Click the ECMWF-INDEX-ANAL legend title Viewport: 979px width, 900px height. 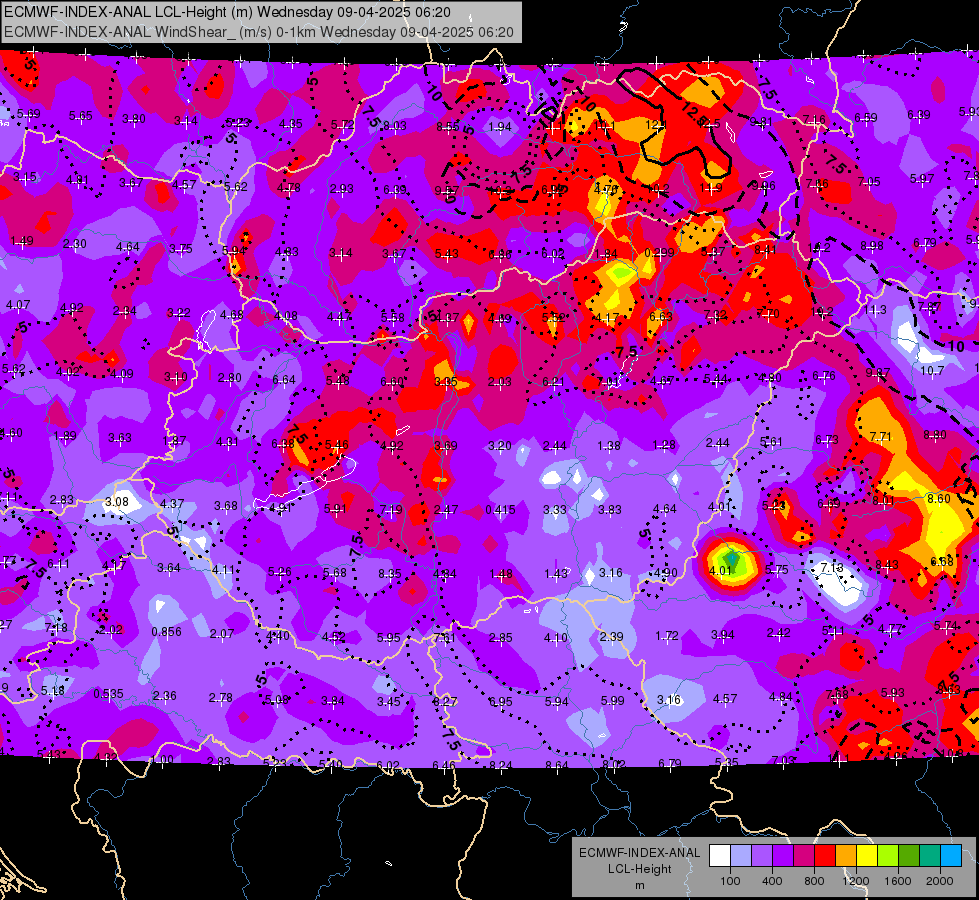tap(639, 853)
